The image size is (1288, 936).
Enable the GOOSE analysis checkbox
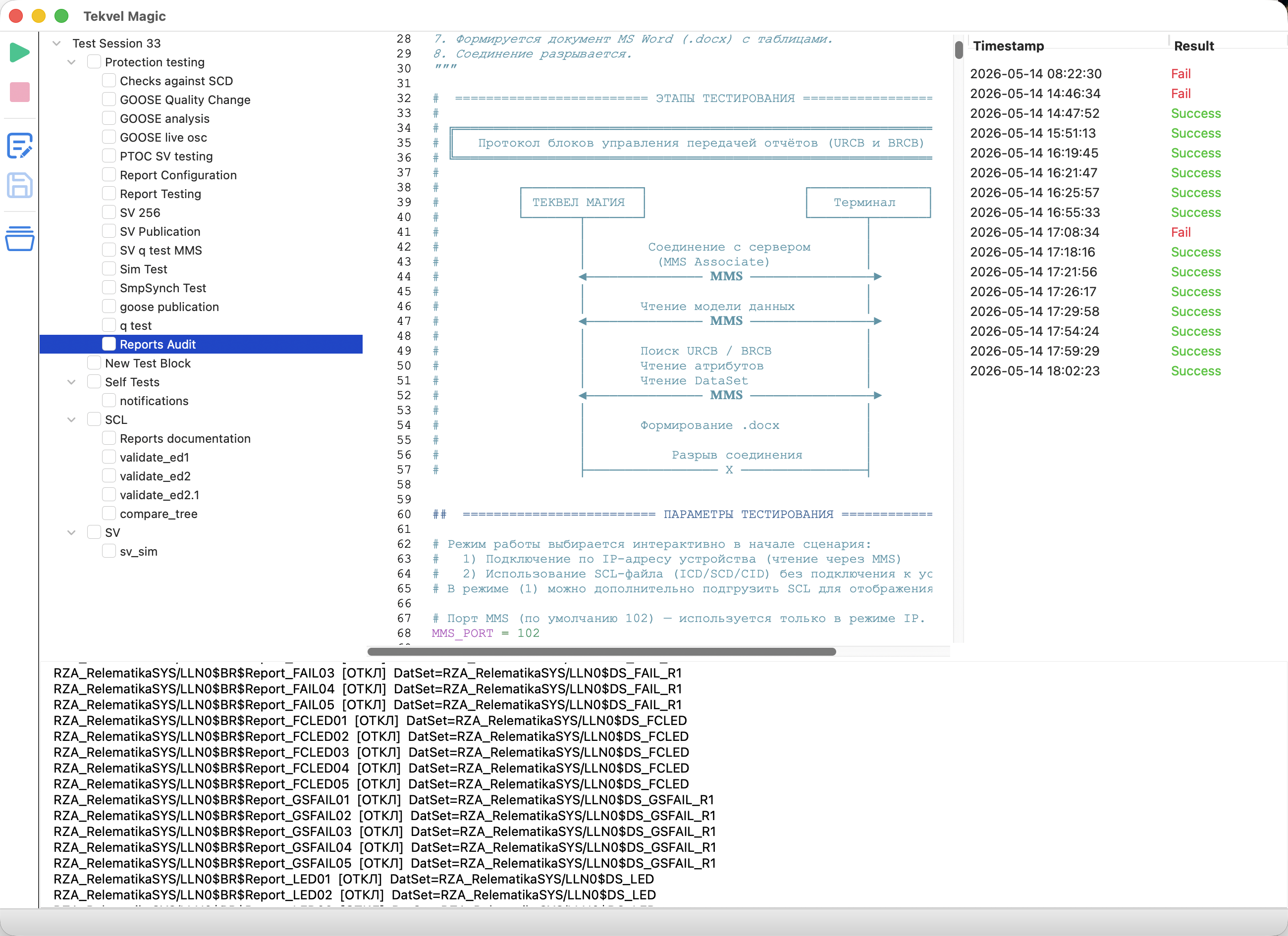(109, 118)
